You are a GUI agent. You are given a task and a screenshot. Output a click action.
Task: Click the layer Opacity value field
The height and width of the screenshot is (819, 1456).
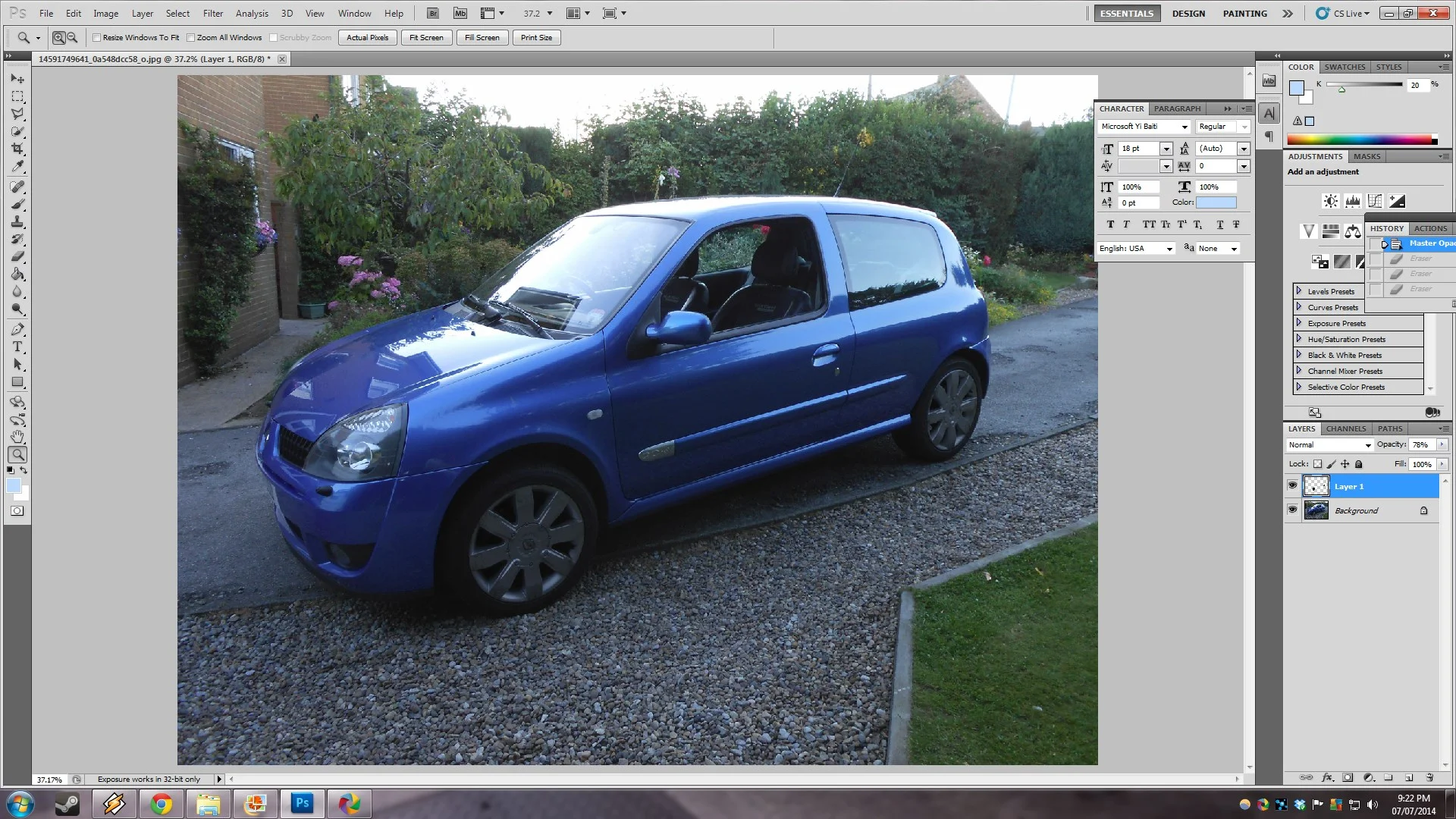click(1423, 445)
